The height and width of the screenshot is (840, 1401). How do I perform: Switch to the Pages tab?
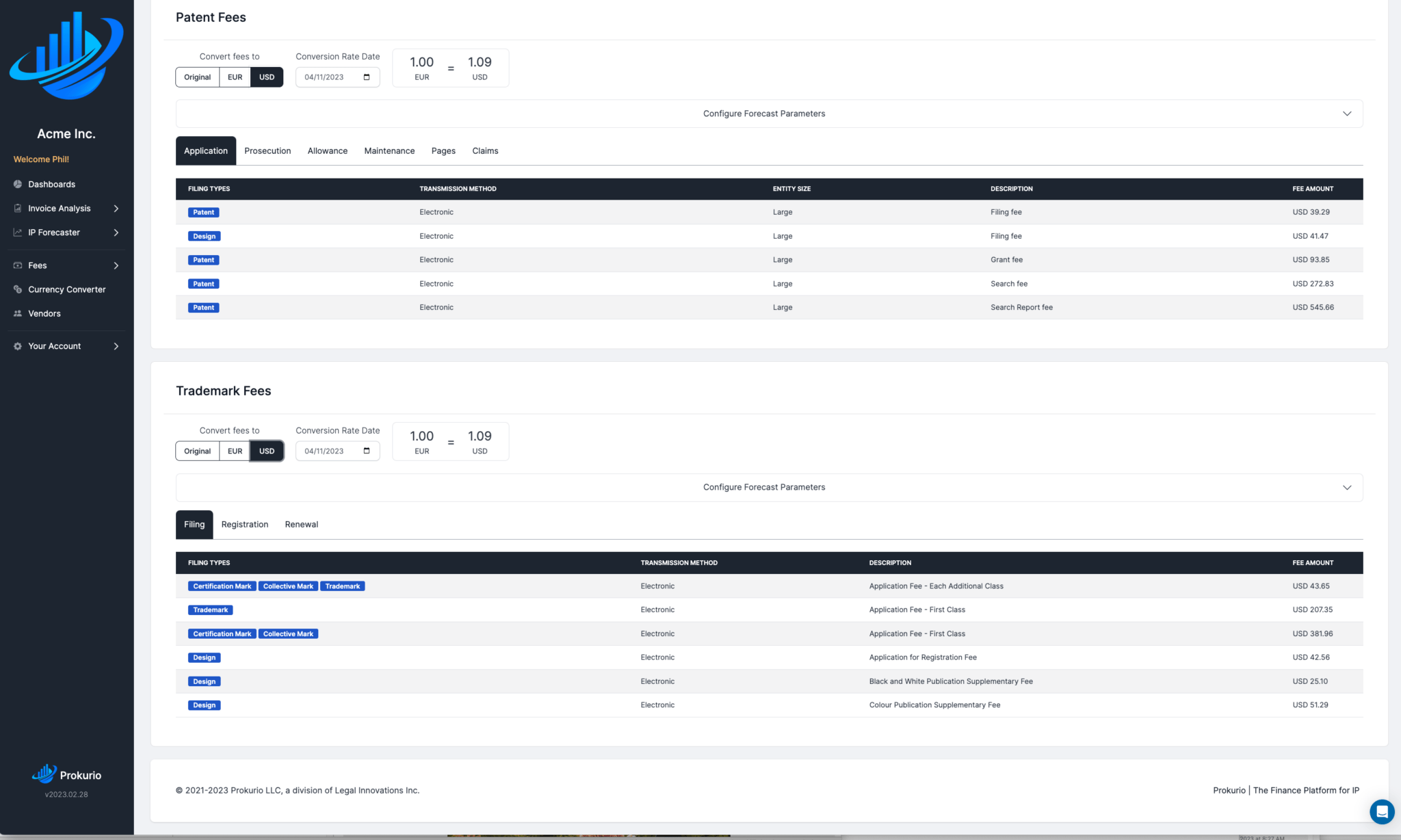tap(443, 150)
